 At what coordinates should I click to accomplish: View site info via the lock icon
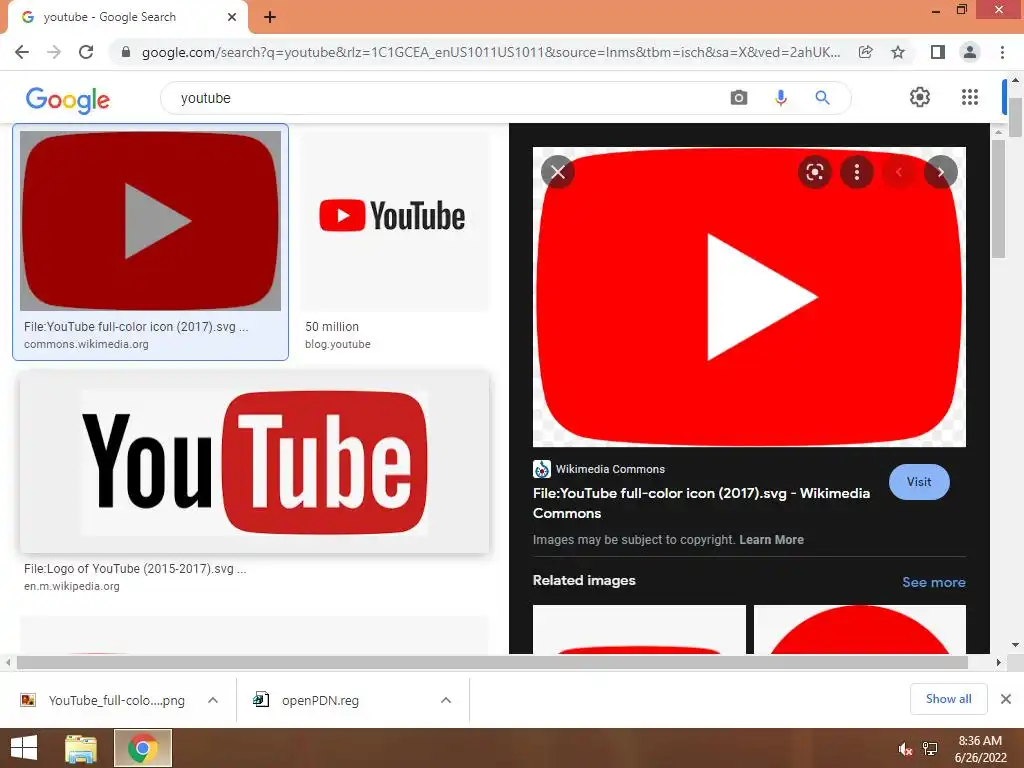pyautogui.click(x=126, y=52)
